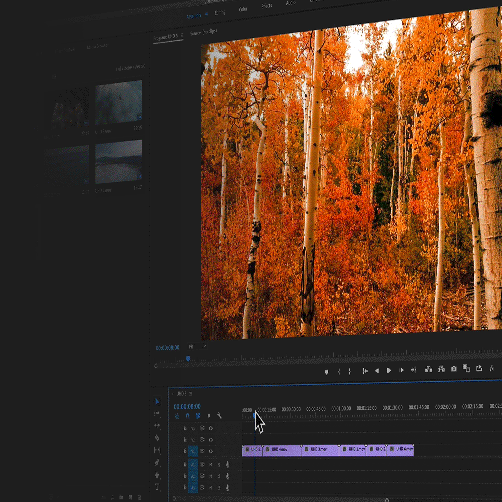Click the Program monitor scrubber playhead
This screenshot has width=502, height=502.
pos(188,359)
